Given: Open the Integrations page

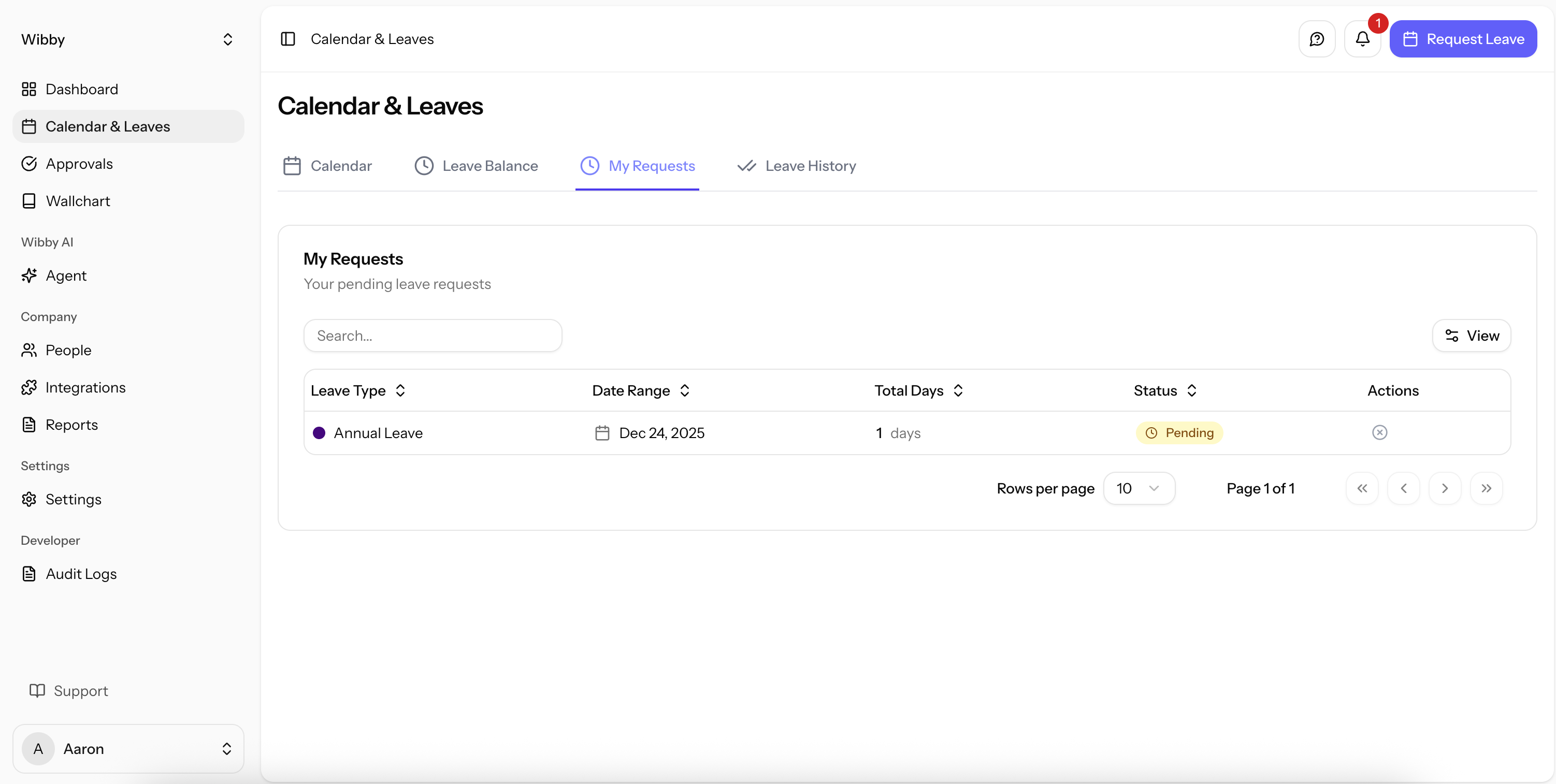Looking at the screenshot, I should tap(86, 387).
